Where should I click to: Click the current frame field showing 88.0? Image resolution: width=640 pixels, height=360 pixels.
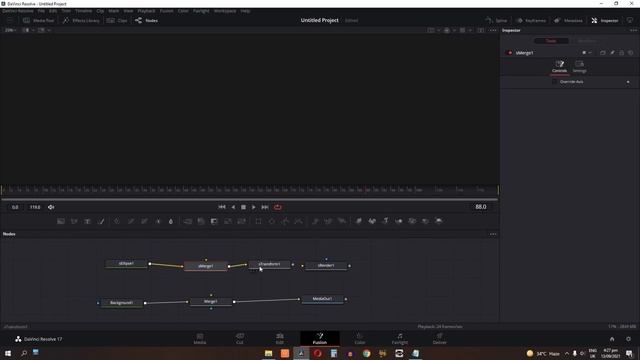pyautogui.click(x=480, y=207)
